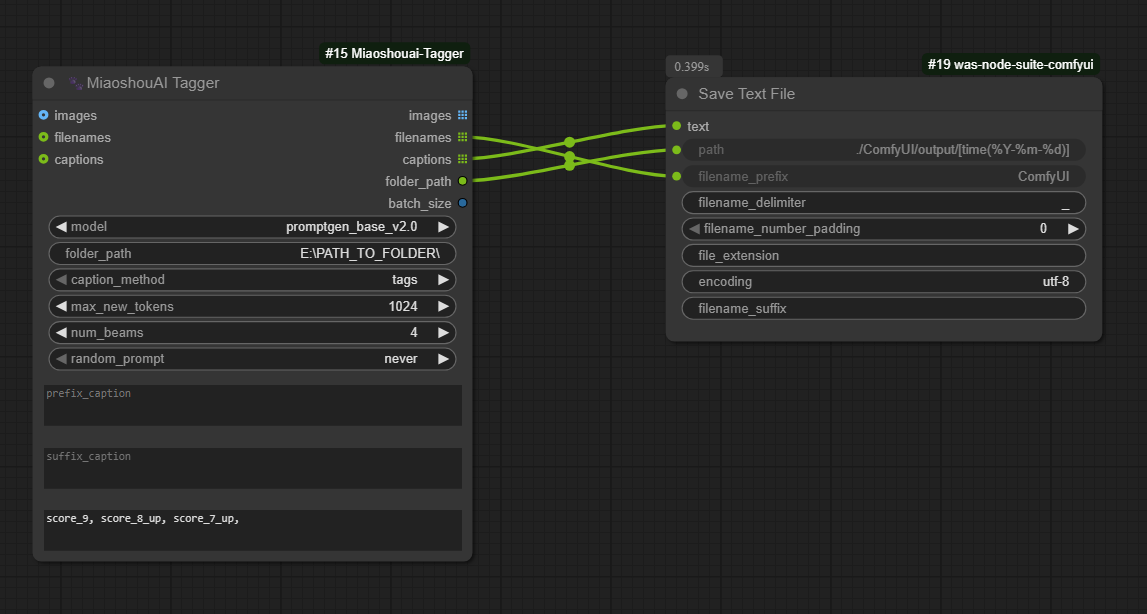
Task: Click the filenames output grid socket
Action: tap(462, 138)
